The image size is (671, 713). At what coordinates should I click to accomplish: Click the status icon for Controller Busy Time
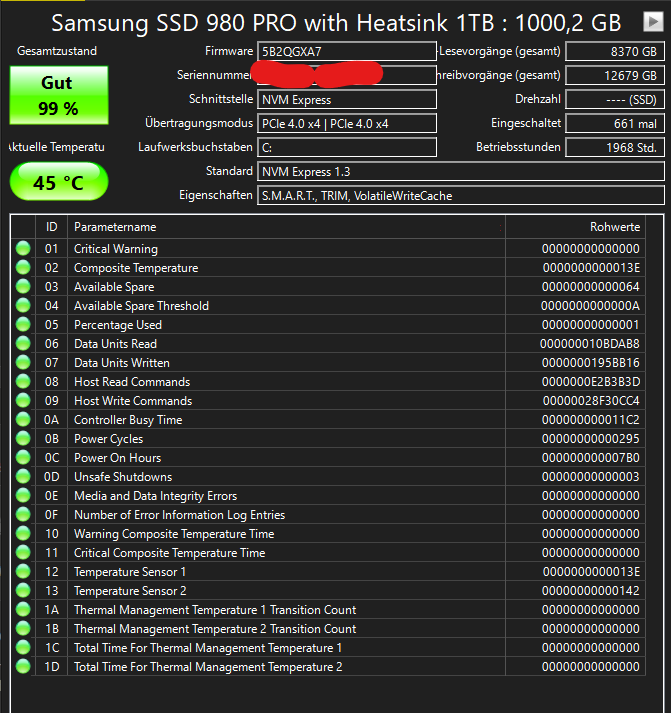(23, 419)
